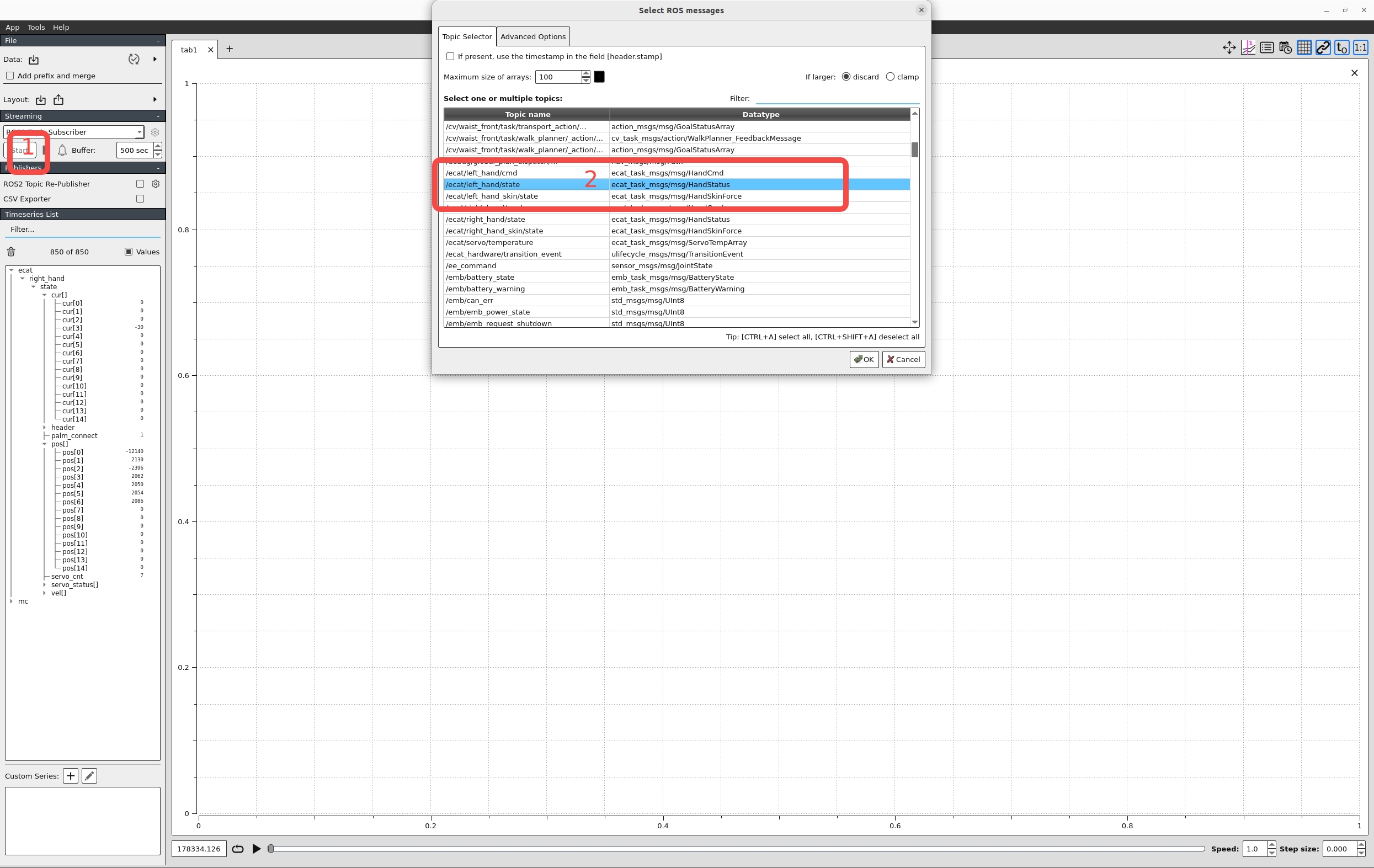
Task: Click the play button in timeline
Action: pyautogui.click(x=257, y=849)
